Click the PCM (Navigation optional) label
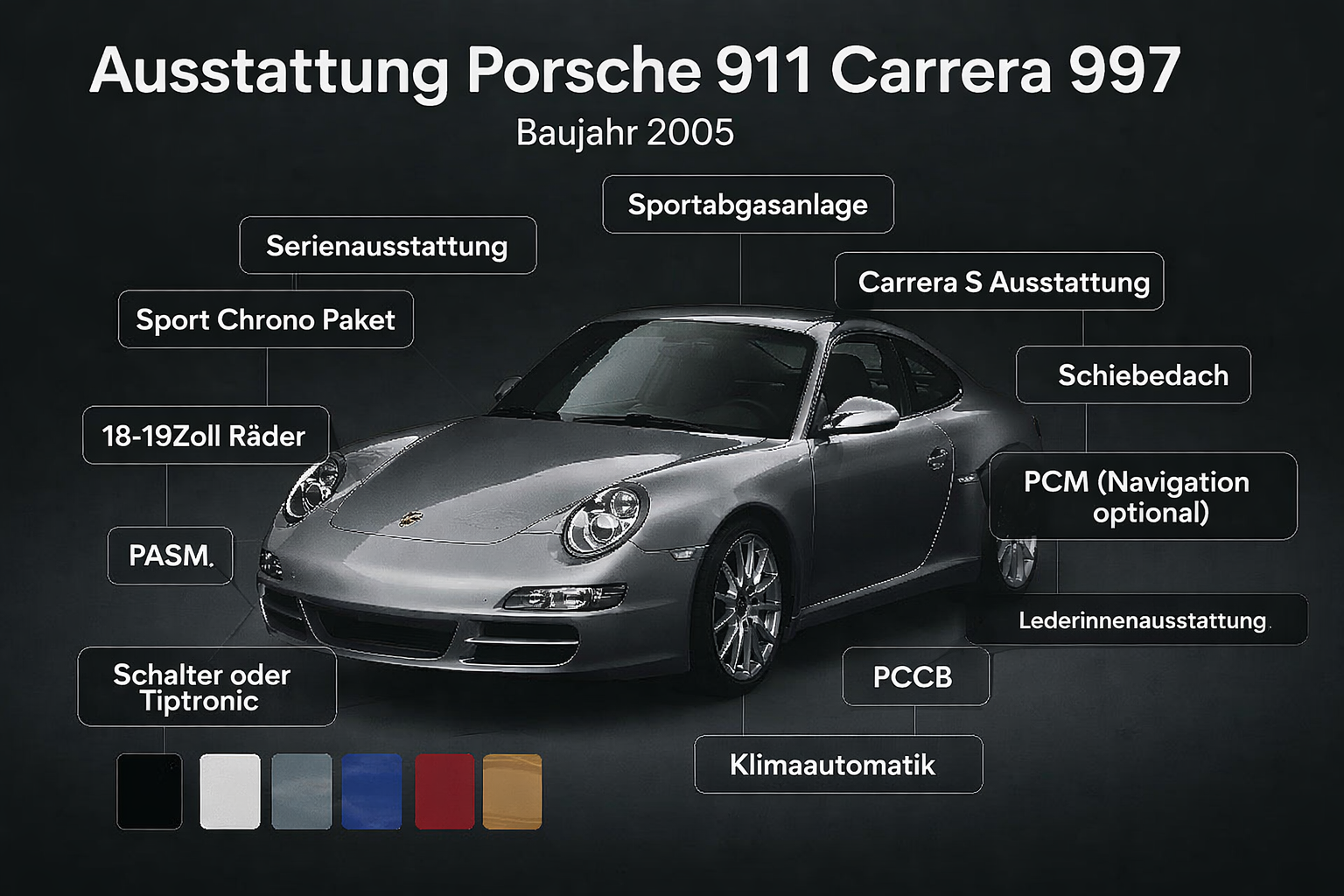This screenshot has width=1344, height=896. [1143, 496]
